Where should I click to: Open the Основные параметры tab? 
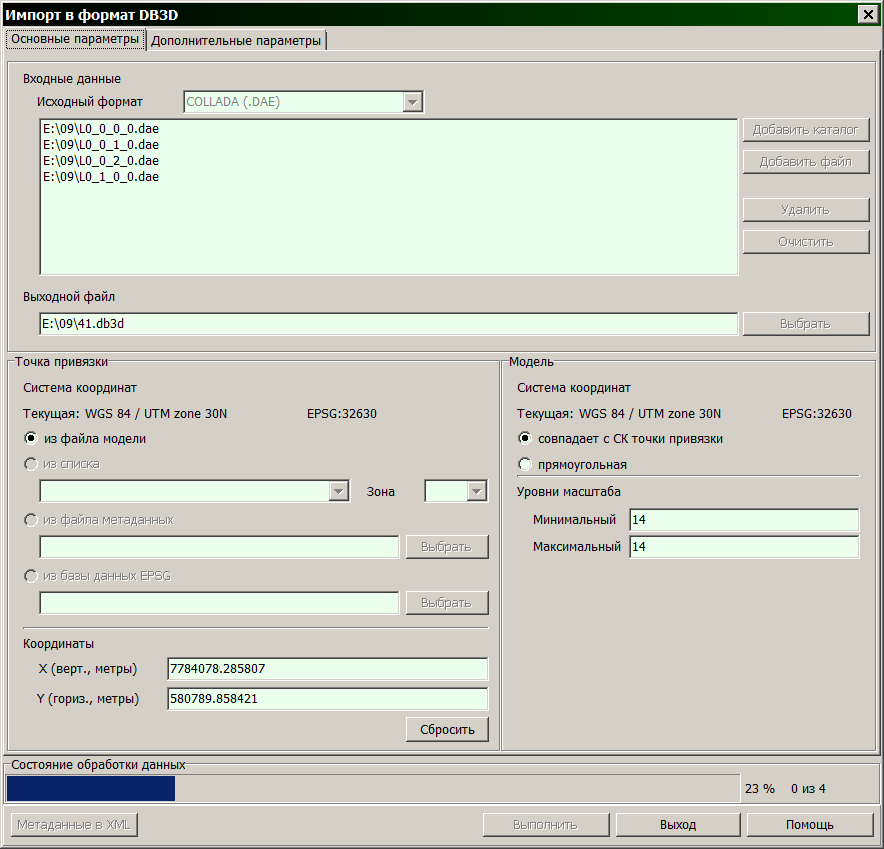click(x=75, y=39)
